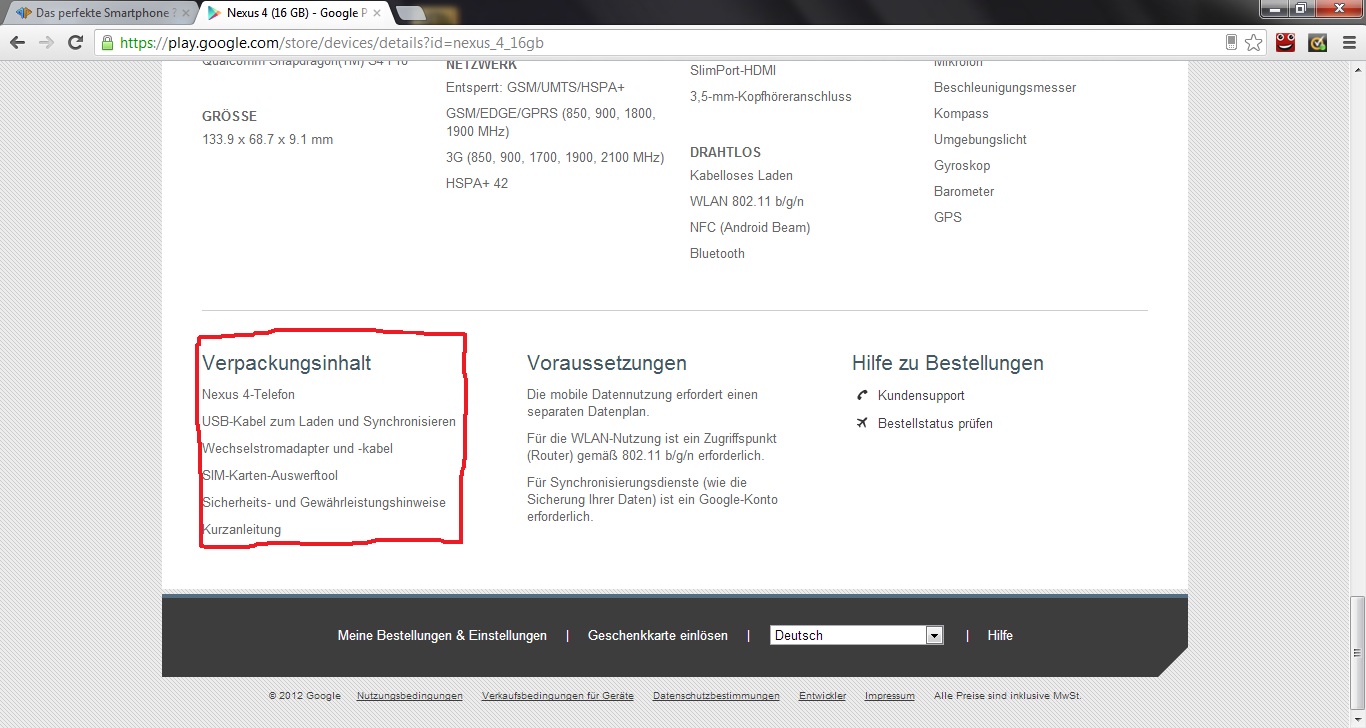Reload the current page
The height and width of the screenshot is (728, 1366).
click(x=75, y=42)
